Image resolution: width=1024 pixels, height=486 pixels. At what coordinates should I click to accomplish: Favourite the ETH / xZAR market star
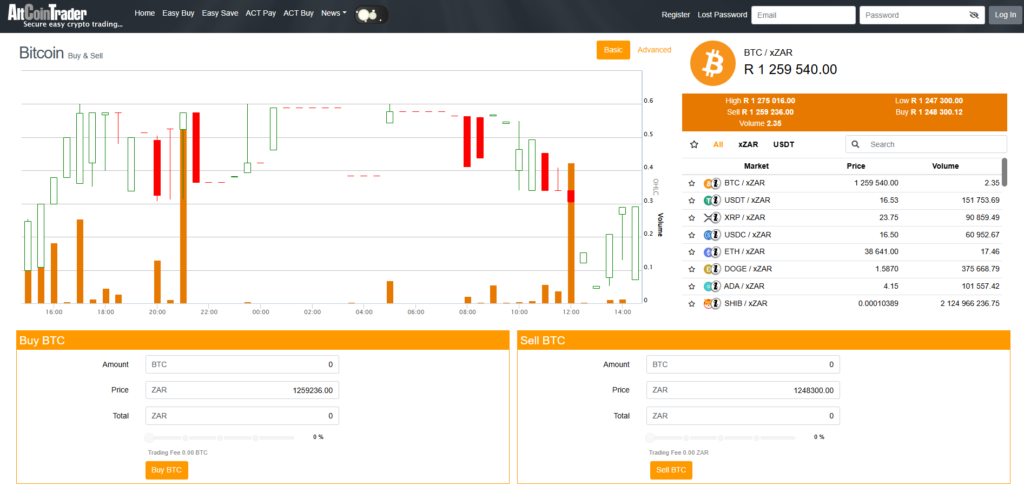click(x=692, y=251)
